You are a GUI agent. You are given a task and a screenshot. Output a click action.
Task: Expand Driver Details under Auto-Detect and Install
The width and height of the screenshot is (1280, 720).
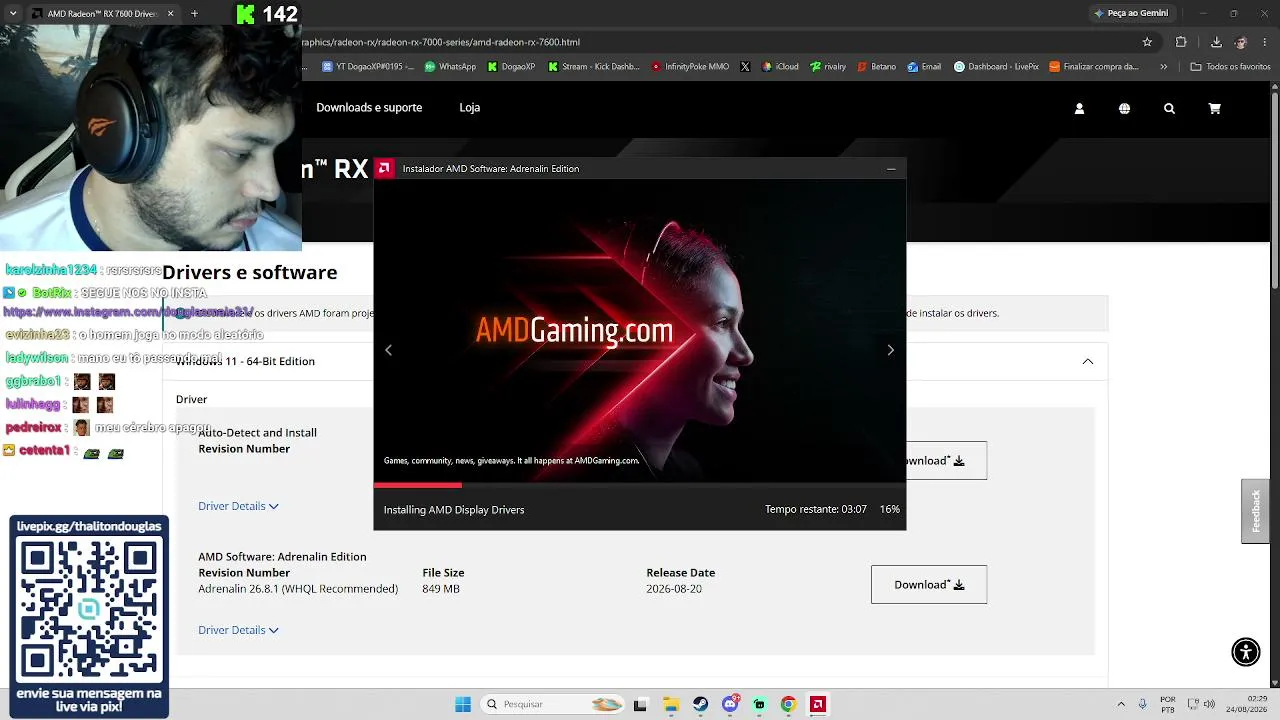tap(238, 506)
